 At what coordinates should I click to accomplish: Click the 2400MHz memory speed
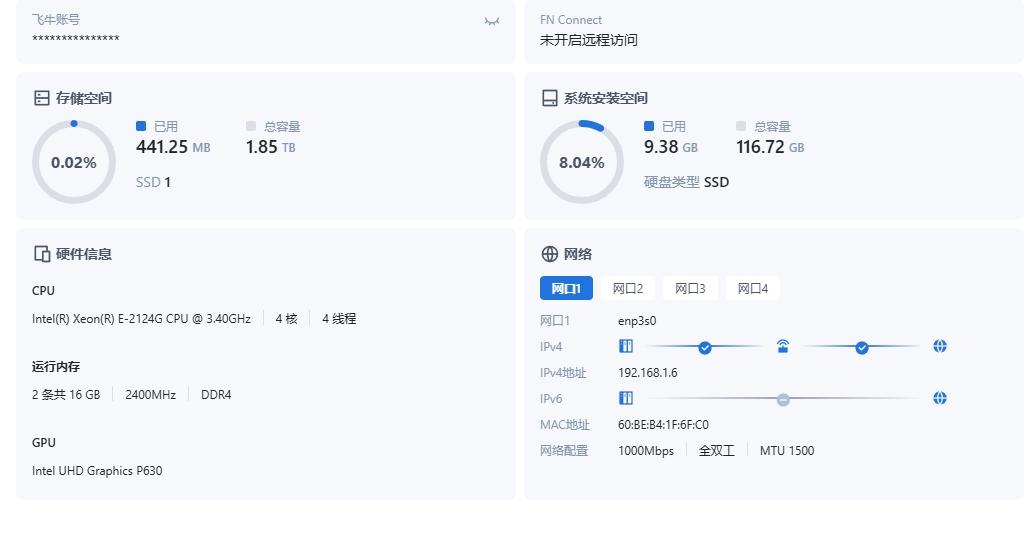150,394
